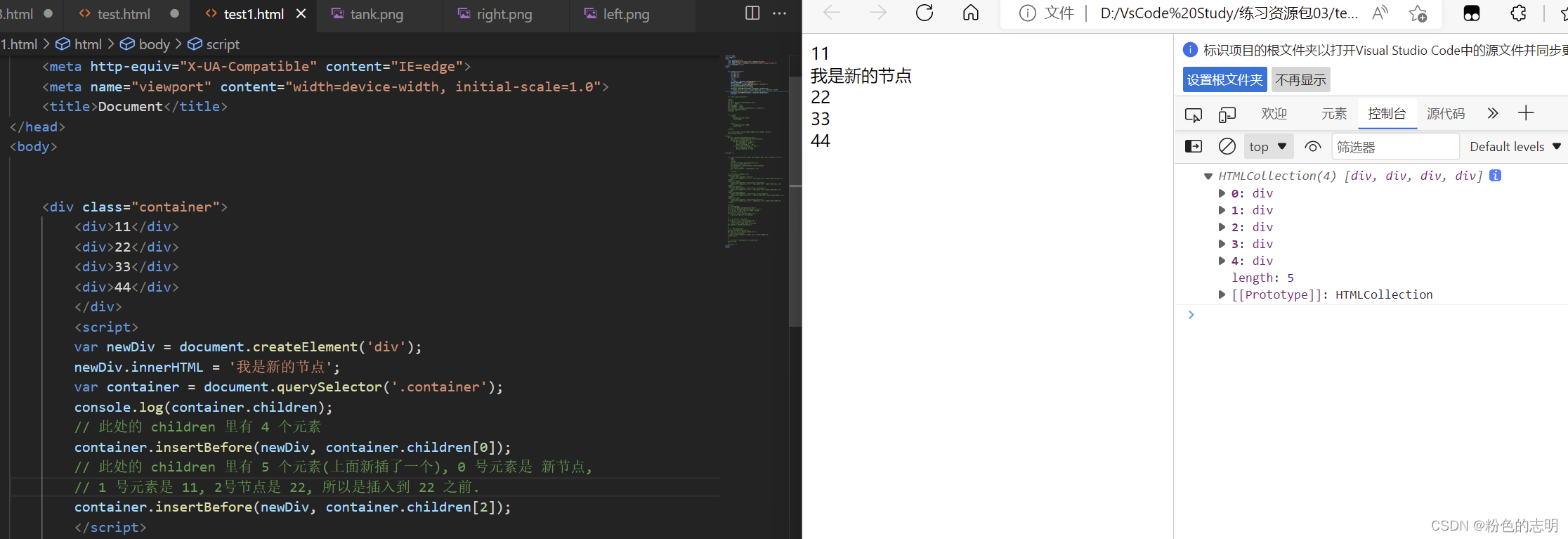The image size is (1568, 539).
Task: Click the '44' text on the page
Action: point(821,141)
